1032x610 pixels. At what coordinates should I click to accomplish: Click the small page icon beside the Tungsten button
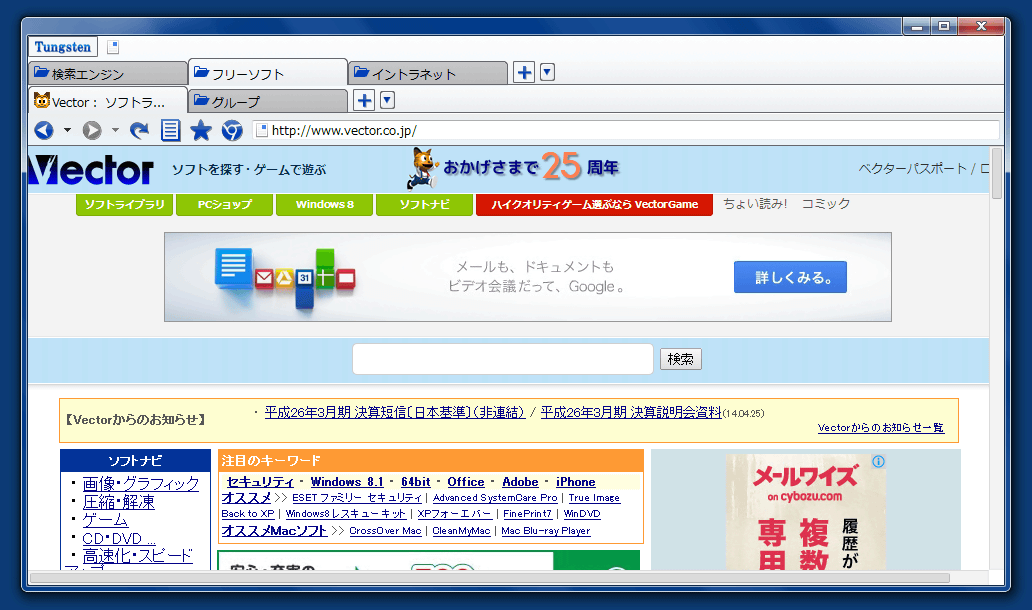point(113,47)
